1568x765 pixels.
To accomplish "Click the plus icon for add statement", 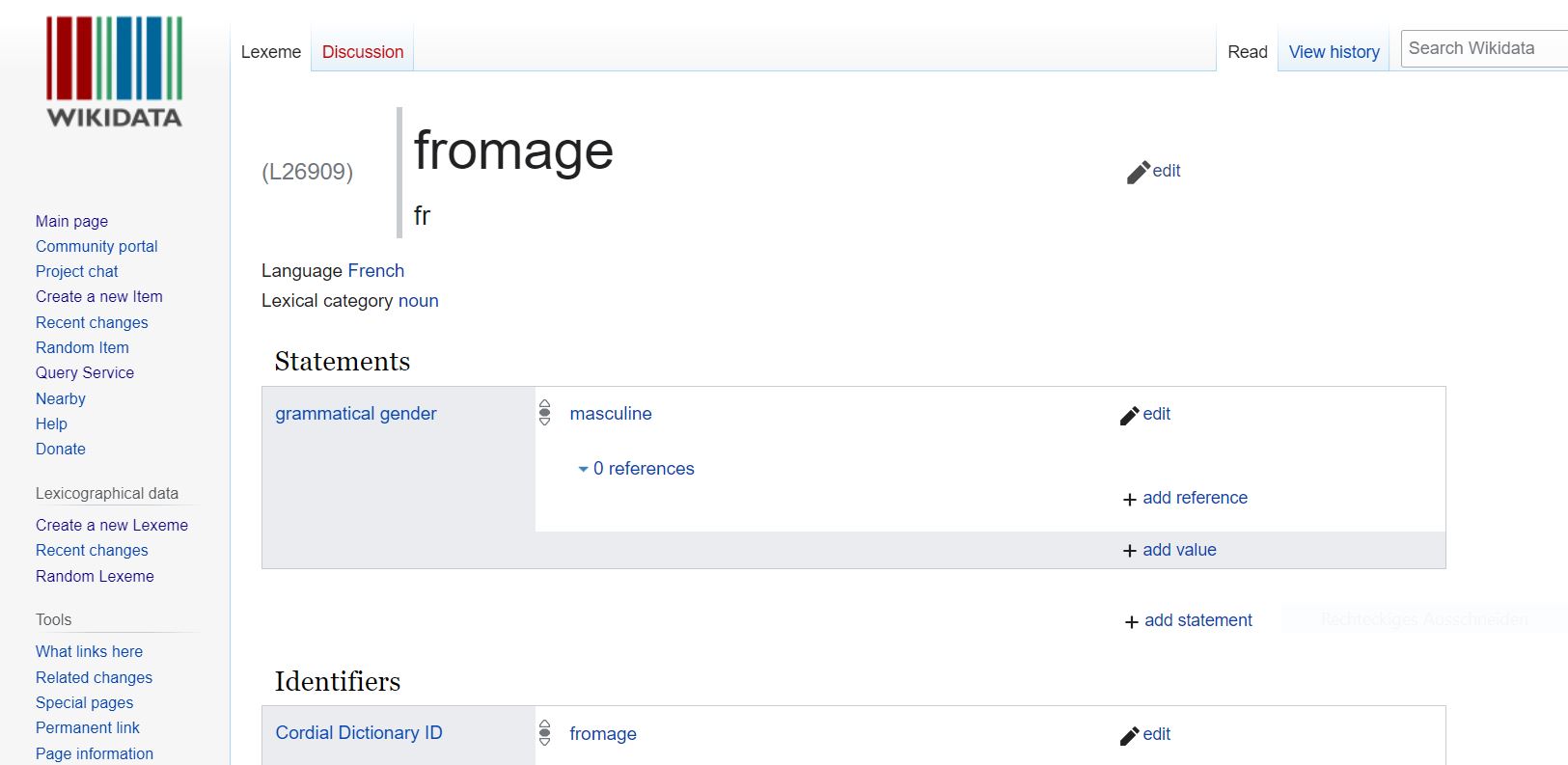I will point(1132,622).
